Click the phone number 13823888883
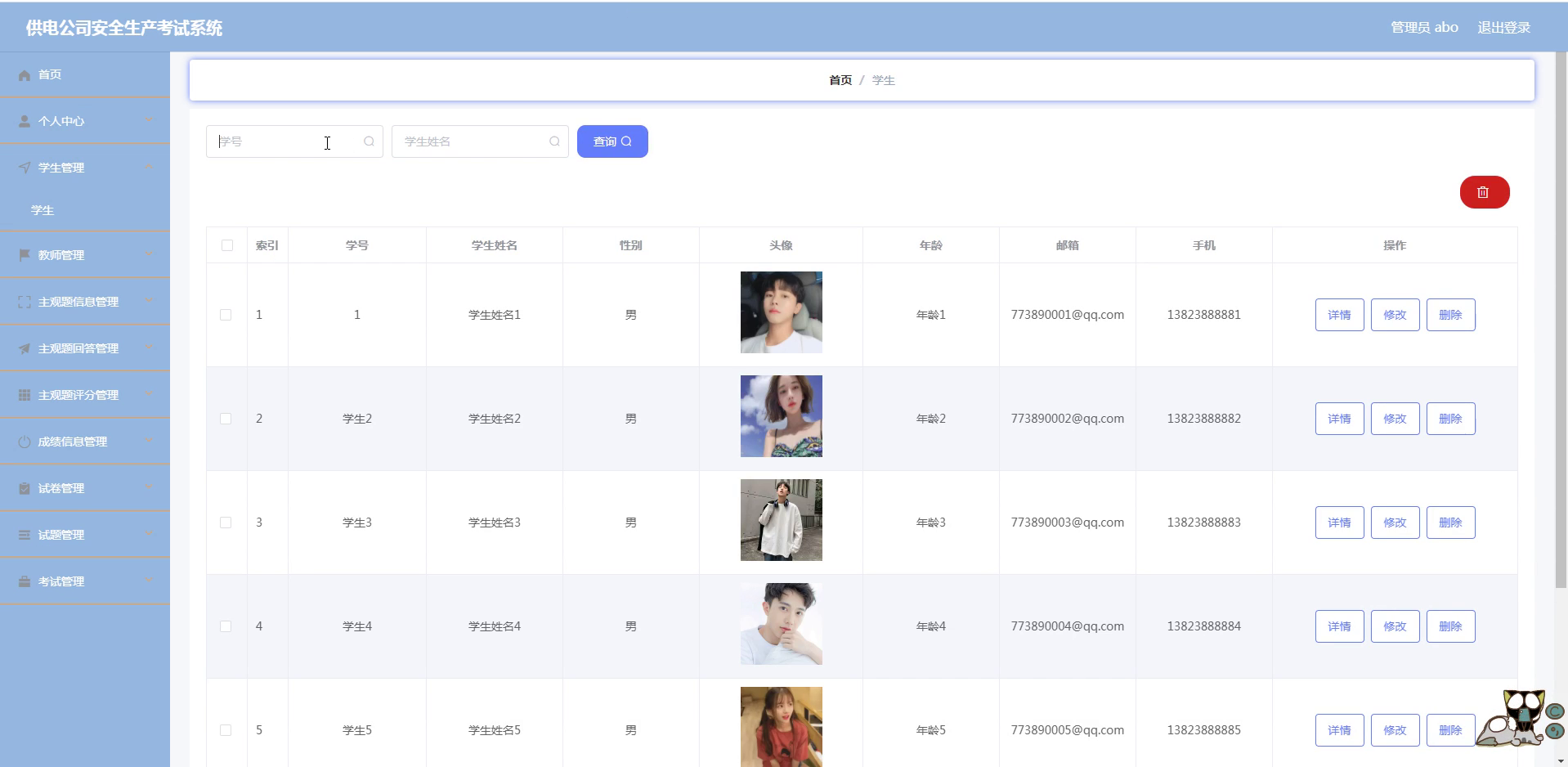Viewport: 1568px width, 767px height. point(1203,523)
